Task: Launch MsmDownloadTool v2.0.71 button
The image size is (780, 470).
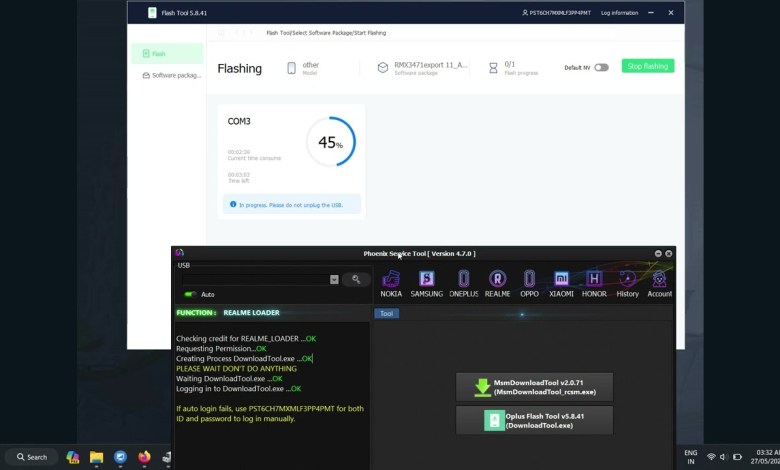Action: pyautogui.click(x=534, y=387)
